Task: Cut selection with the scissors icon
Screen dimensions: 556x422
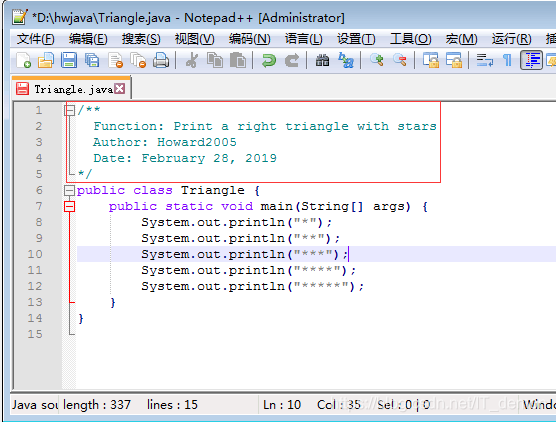Action: coord(192,60)
